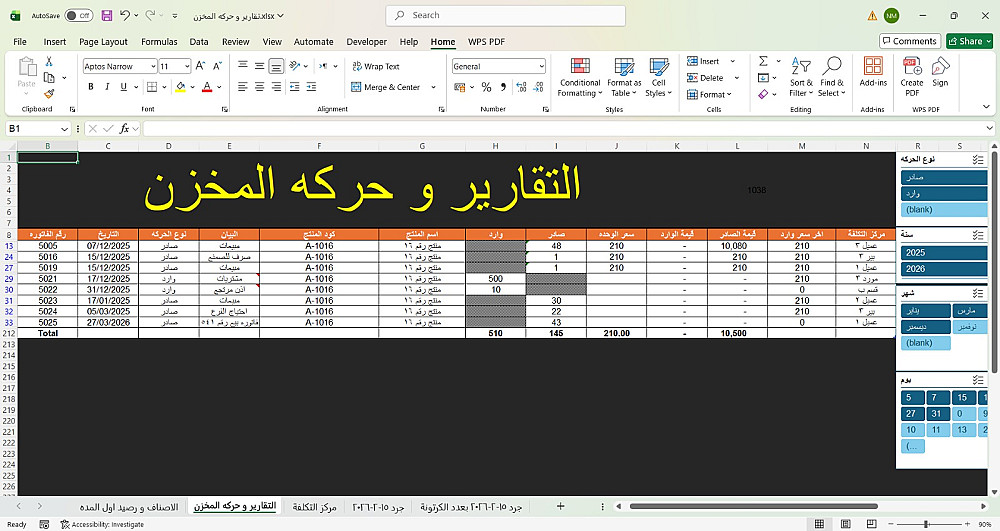Click the zoom slider handle
The image size is (1000, 531).
926,524
